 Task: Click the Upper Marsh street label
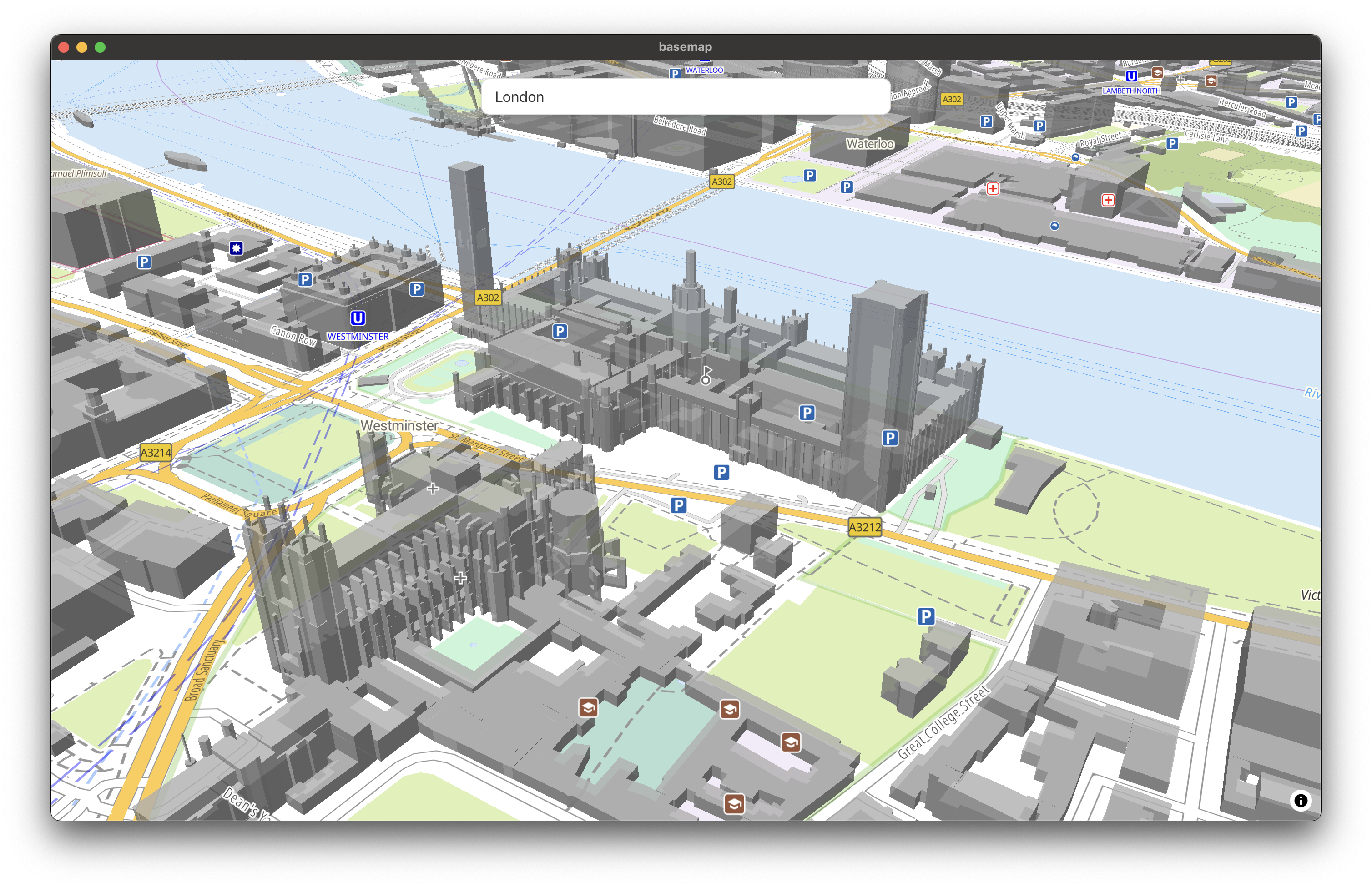click(1010, 121)
